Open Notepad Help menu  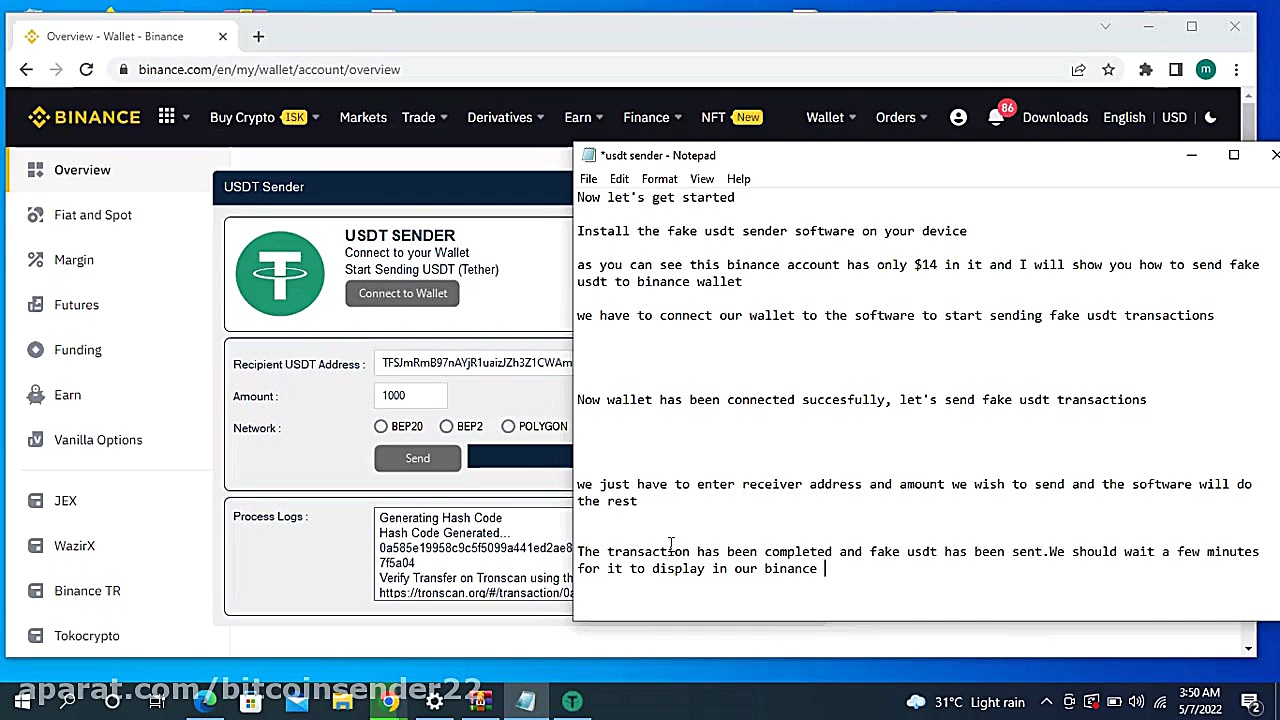coord(738,179)
